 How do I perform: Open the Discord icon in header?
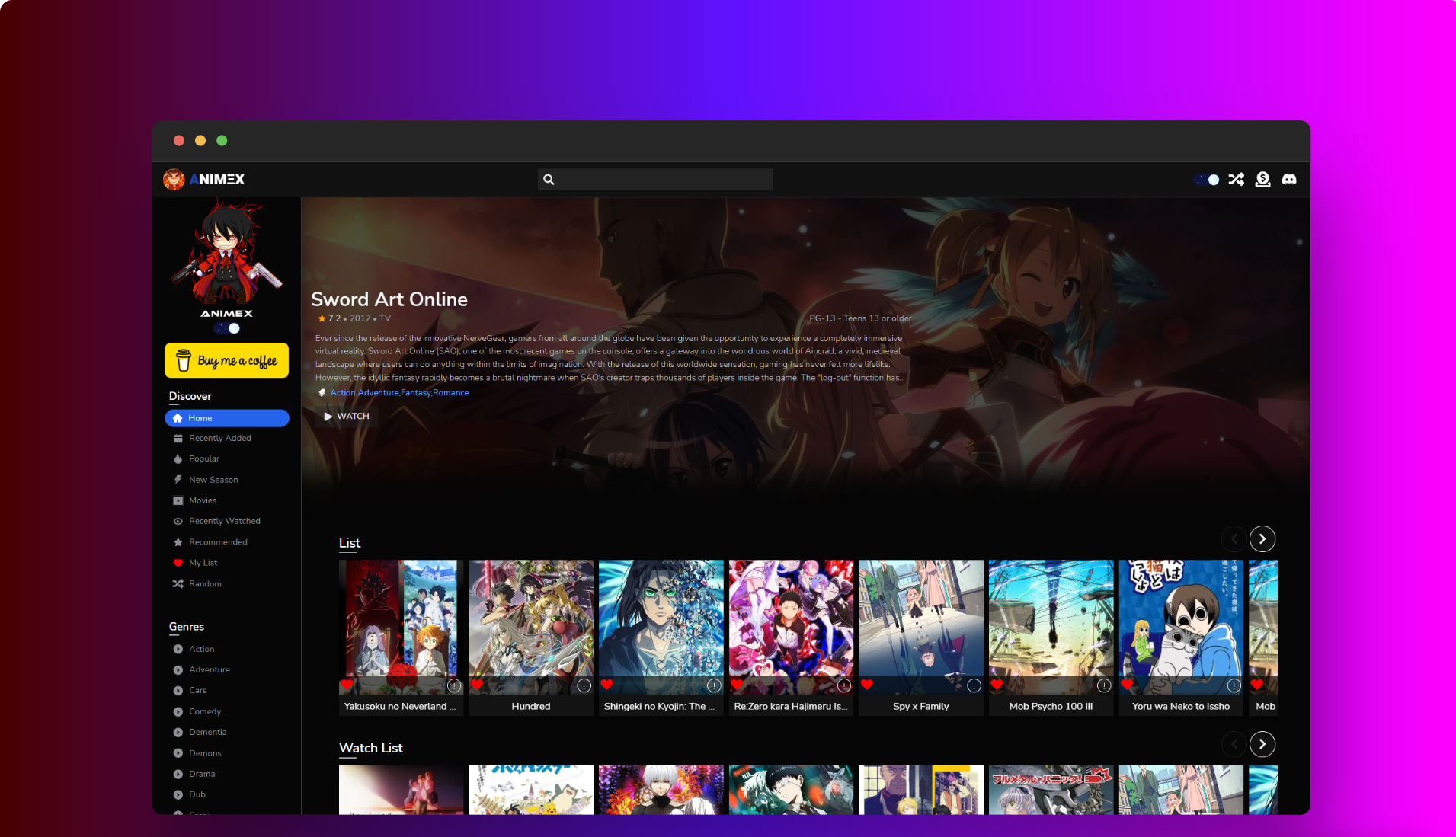pyautogui.click(x=1289, y=180)
